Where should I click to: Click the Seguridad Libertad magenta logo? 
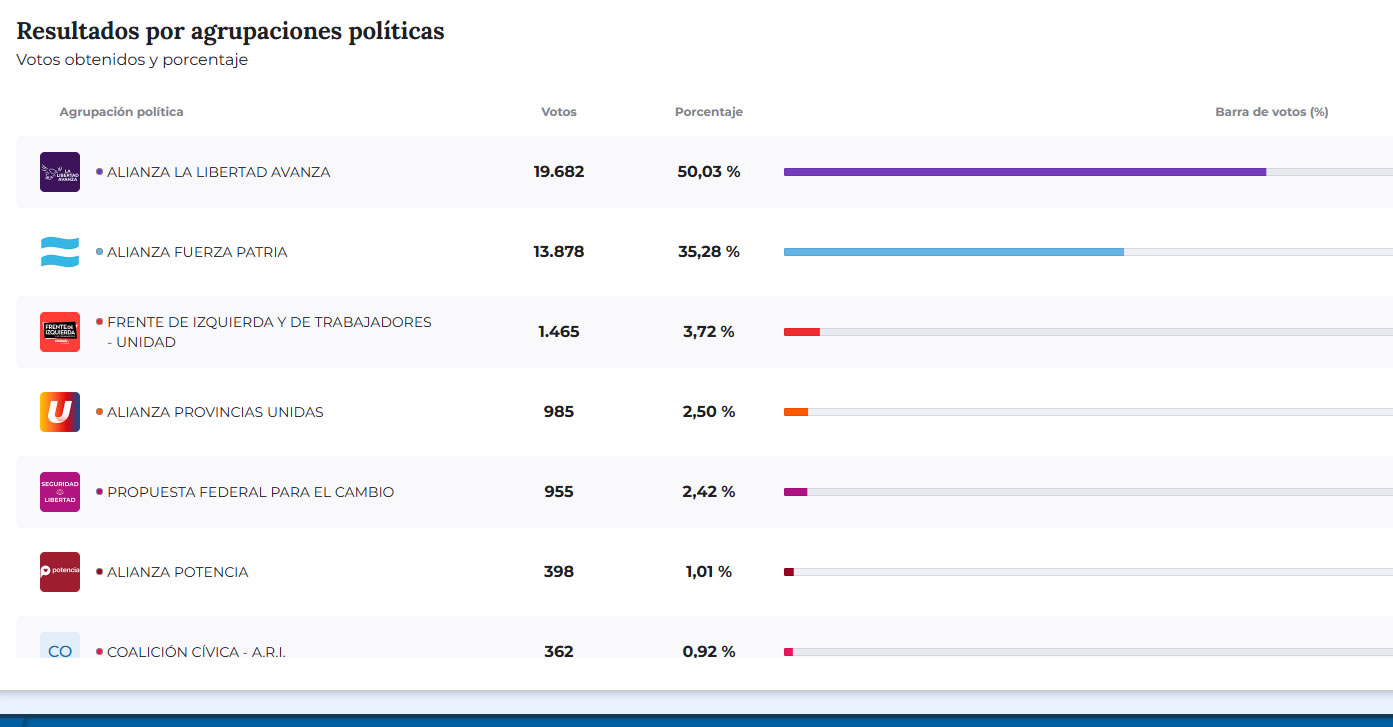point(60,492)
